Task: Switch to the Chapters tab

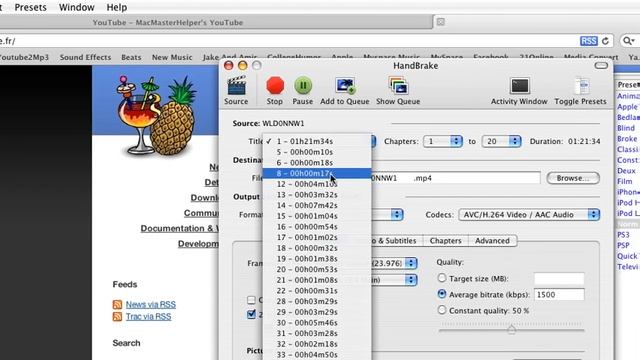Action: click(445, 241)
